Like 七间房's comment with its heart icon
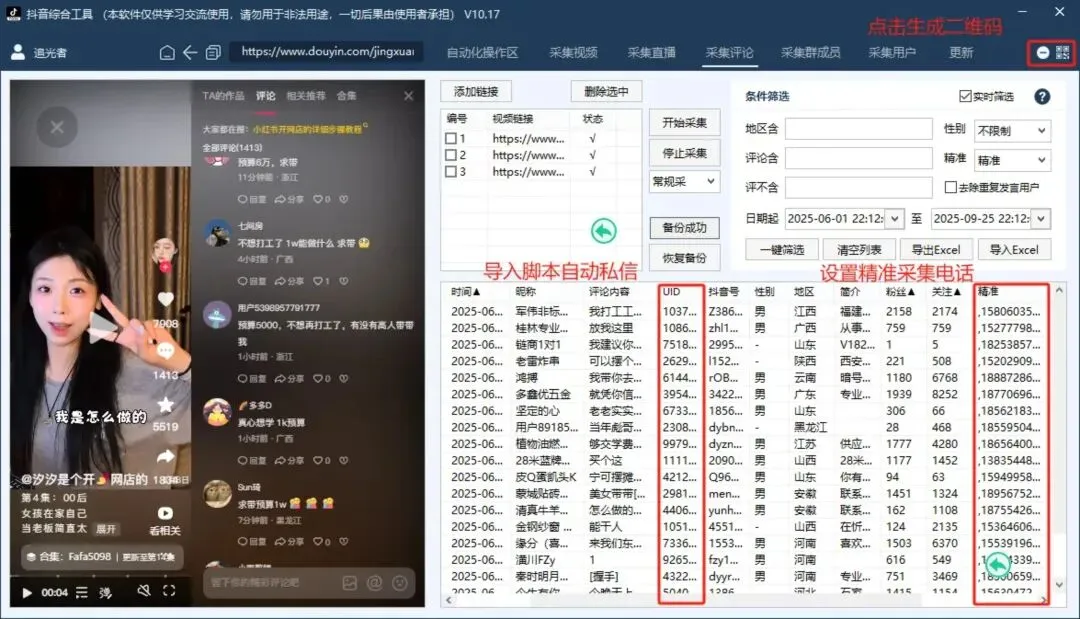 click(318, 281)
